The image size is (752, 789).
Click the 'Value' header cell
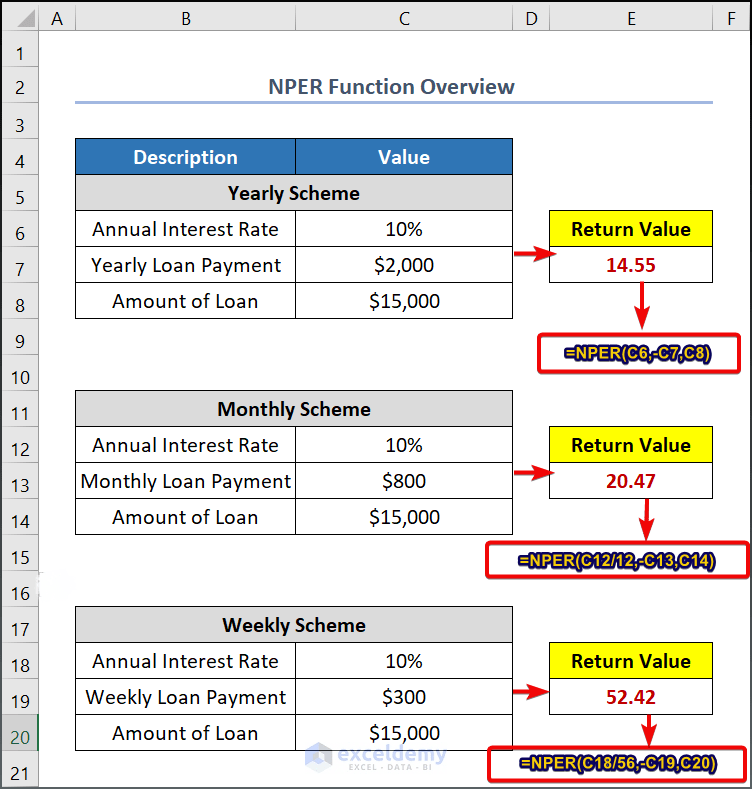(404, 157)
